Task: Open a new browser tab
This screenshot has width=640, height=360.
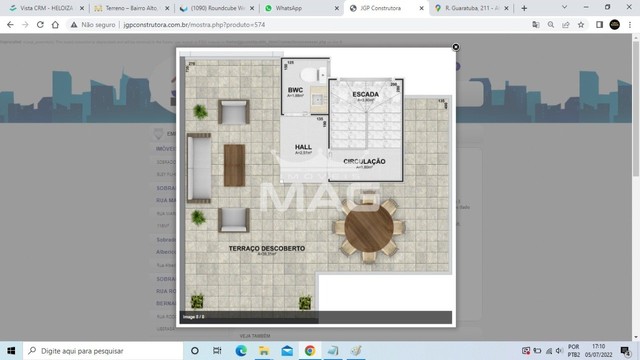Action: pos(524,8)
